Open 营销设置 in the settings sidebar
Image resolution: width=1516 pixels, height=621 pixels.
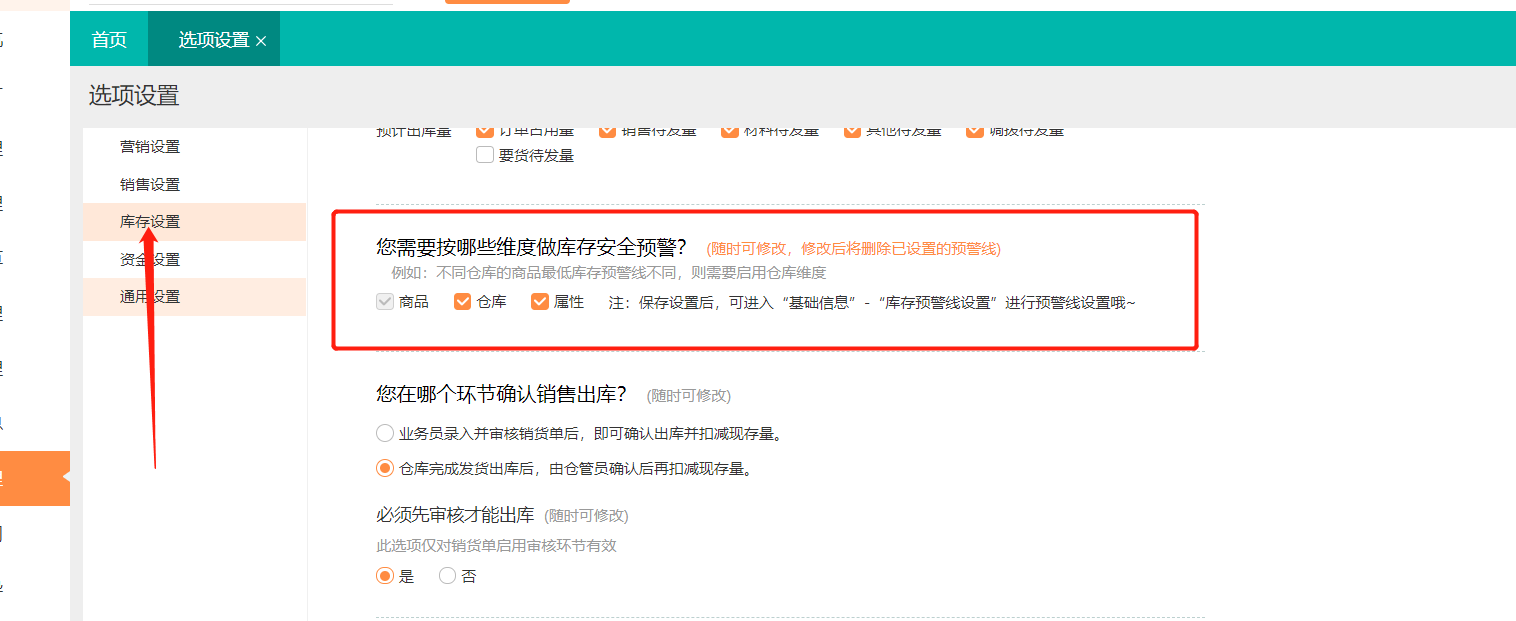pyautogui.click(x=150, y=146)
